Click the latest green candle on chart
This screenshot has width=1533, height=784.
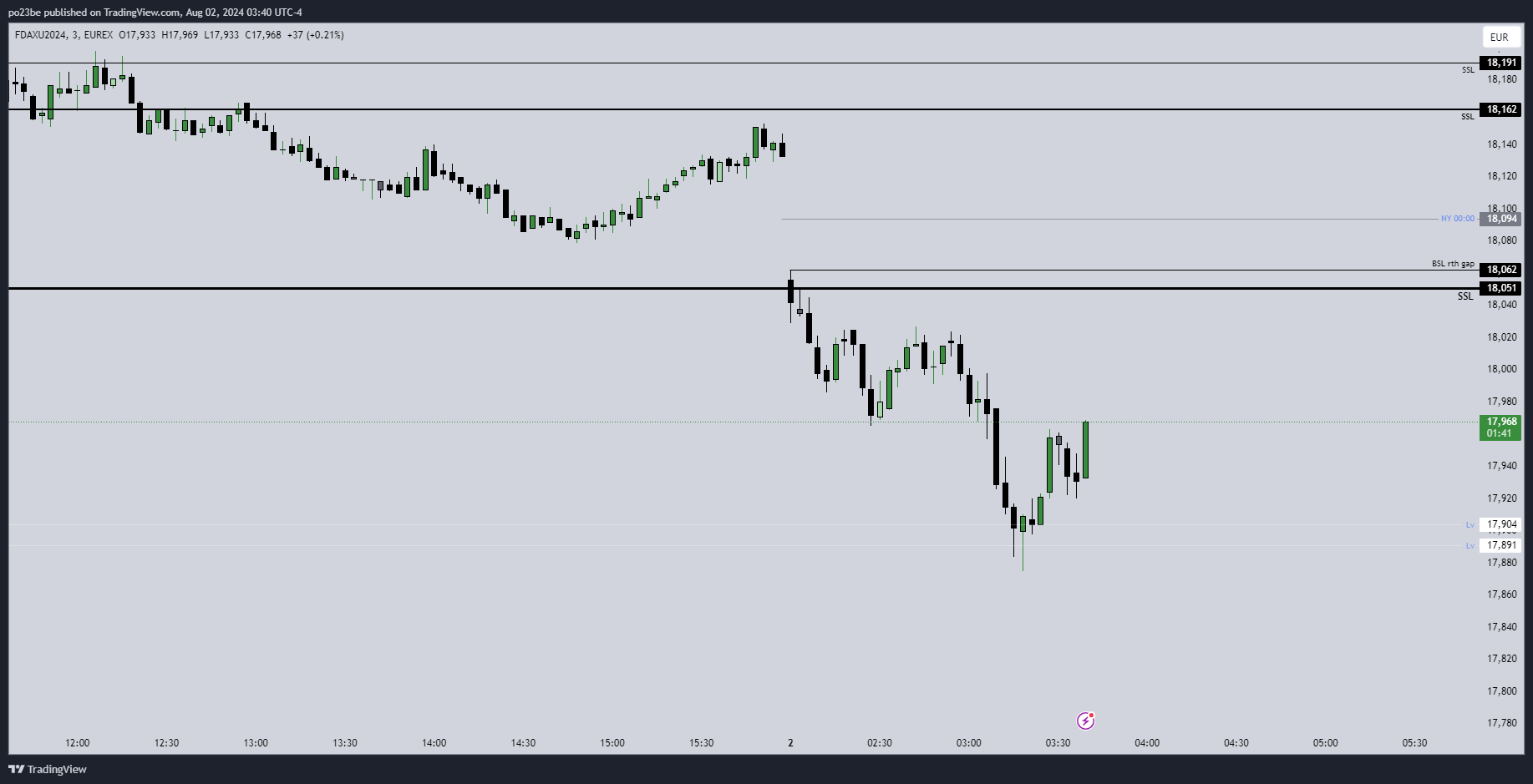[x=1085, y=449]
